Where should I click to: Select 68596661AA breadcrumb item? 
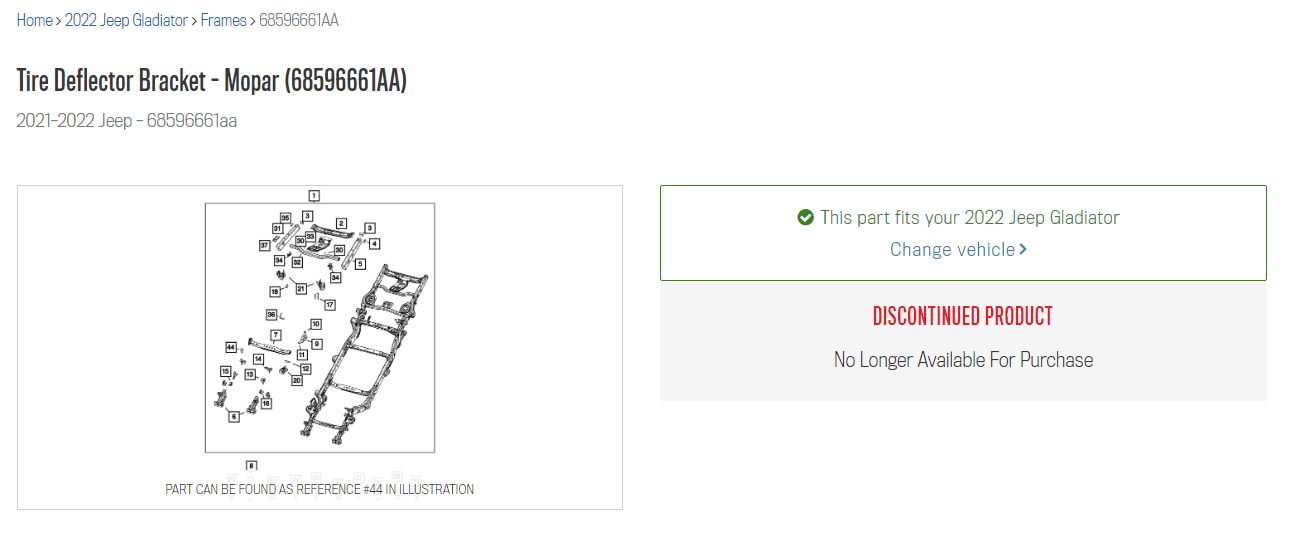(x=298, y=20)
